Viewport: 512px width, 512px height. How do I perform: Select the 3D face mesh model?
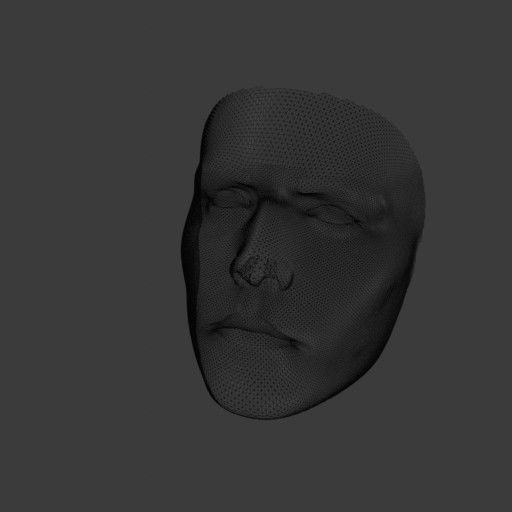(303, 253)
